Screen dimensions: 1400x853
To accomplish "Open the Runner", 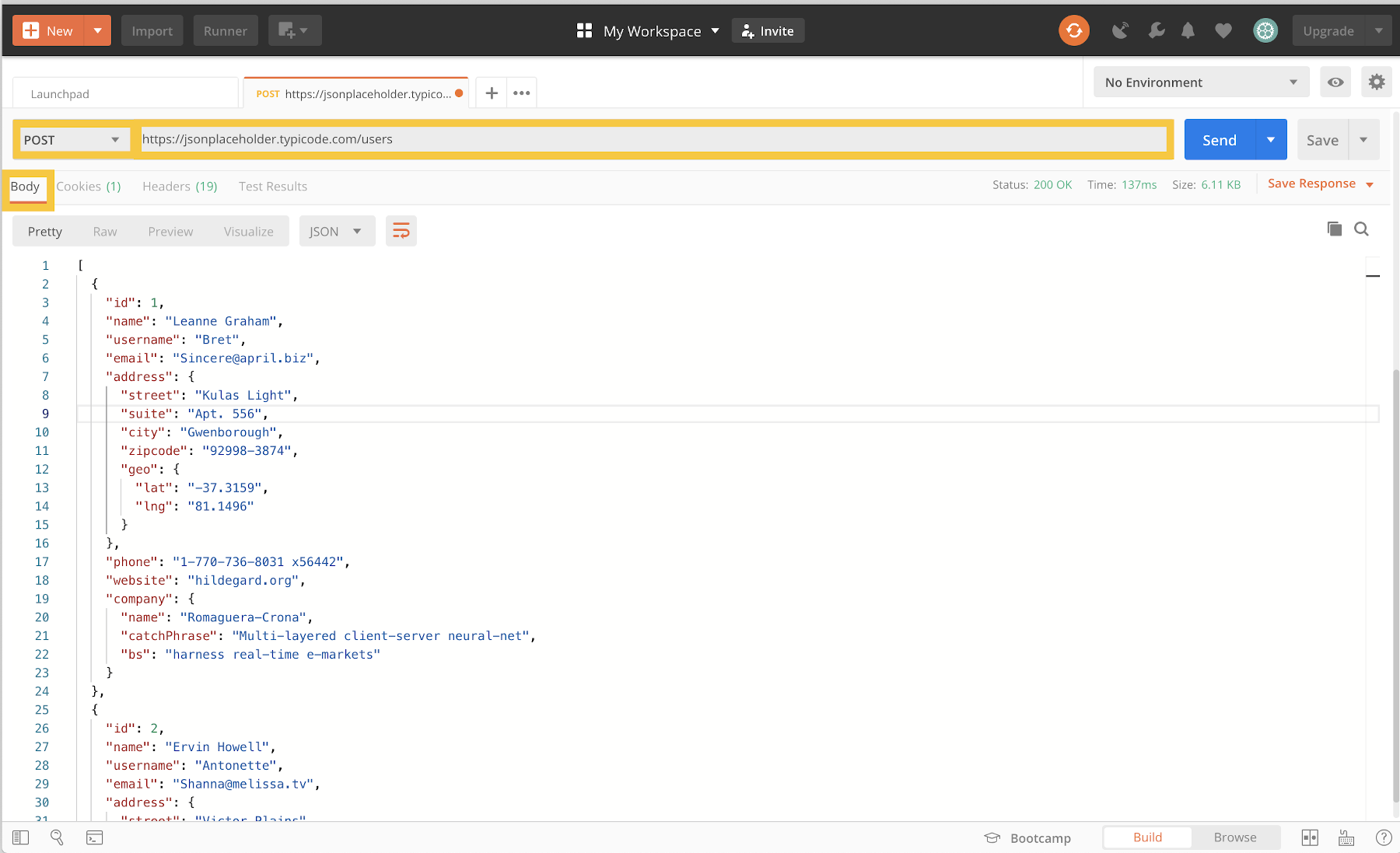I will coord(226,31).
